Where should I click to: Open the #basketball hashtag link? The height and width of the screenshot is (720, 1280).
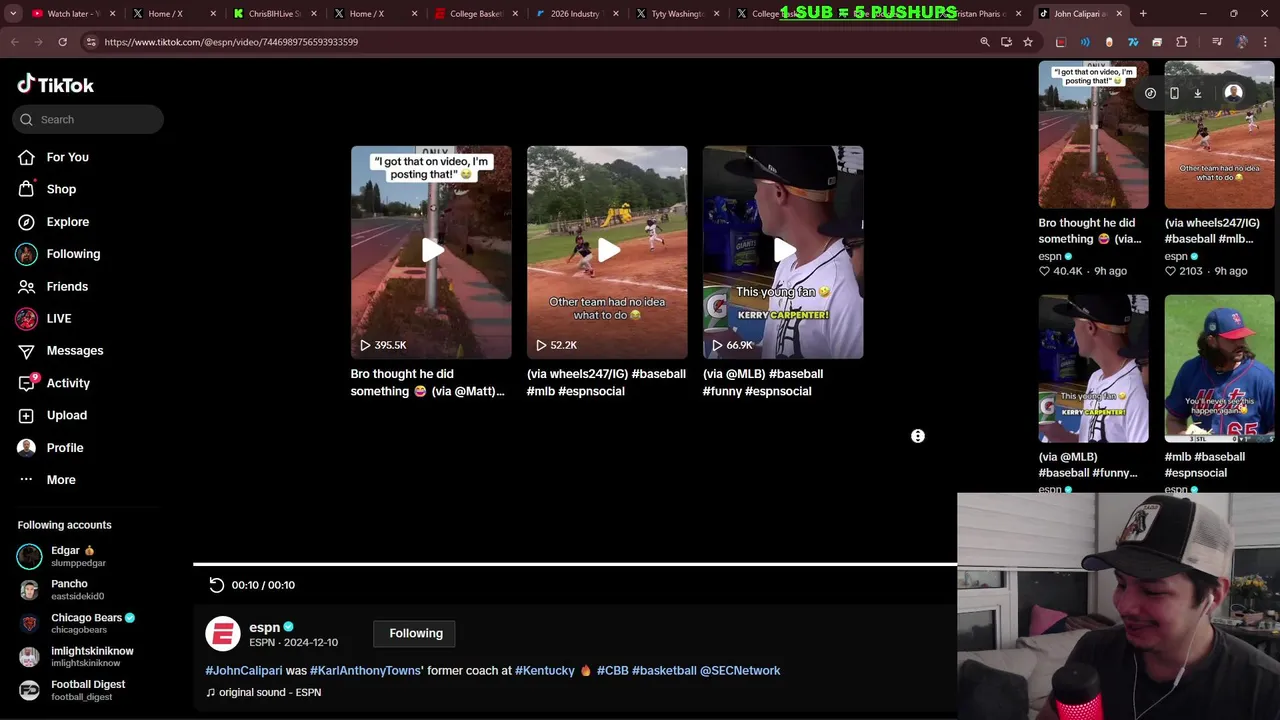click(664, 670)
